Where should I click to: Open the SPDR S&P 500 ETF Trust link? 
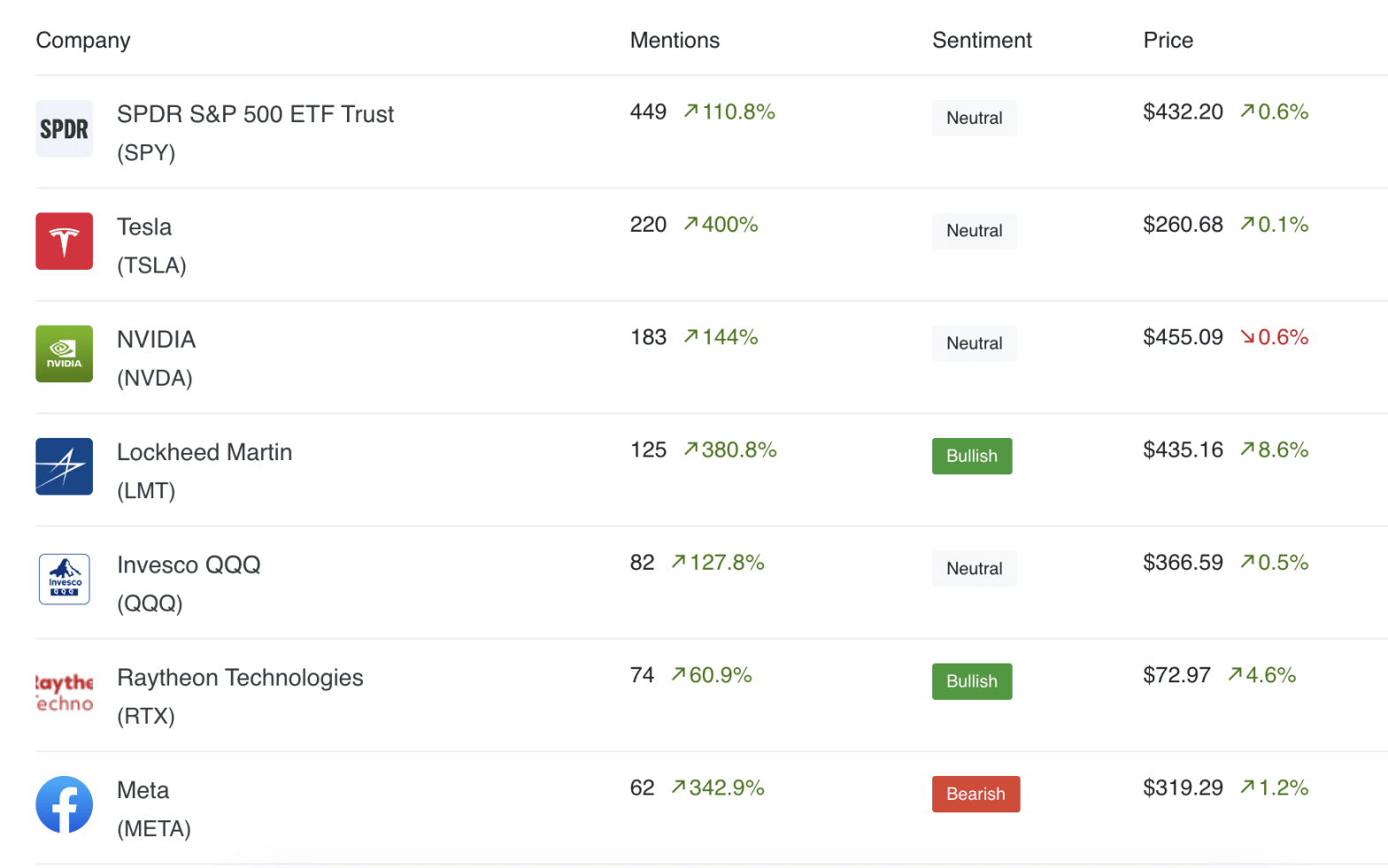(x=255, y=115)
